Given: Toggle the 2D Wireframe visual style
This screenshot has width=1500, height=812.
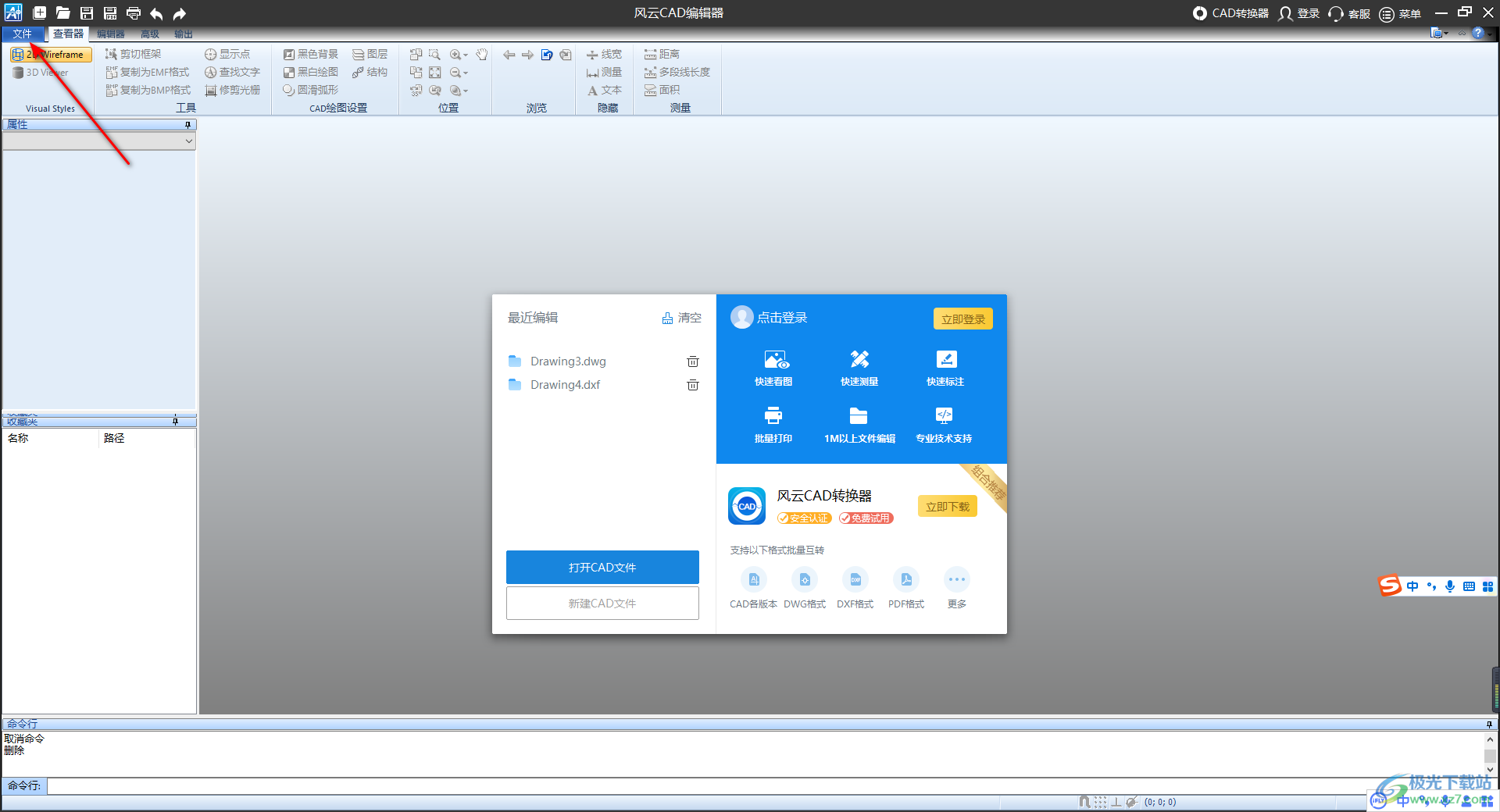Looking at the screenshot, I should coord(51,55).
